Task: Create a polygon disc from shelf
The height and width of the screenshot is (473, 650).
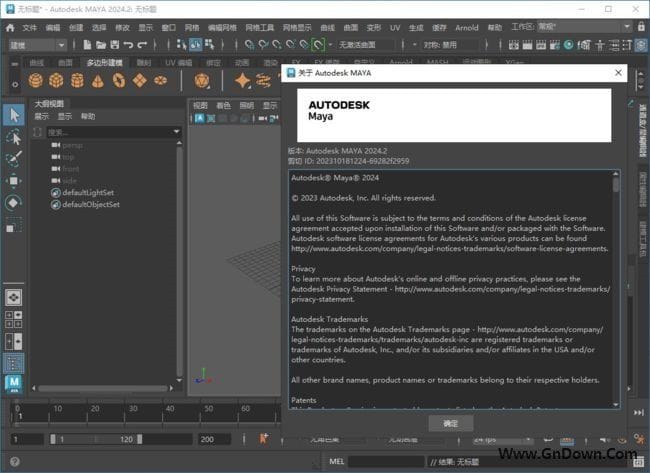Action: coord(160,80)
